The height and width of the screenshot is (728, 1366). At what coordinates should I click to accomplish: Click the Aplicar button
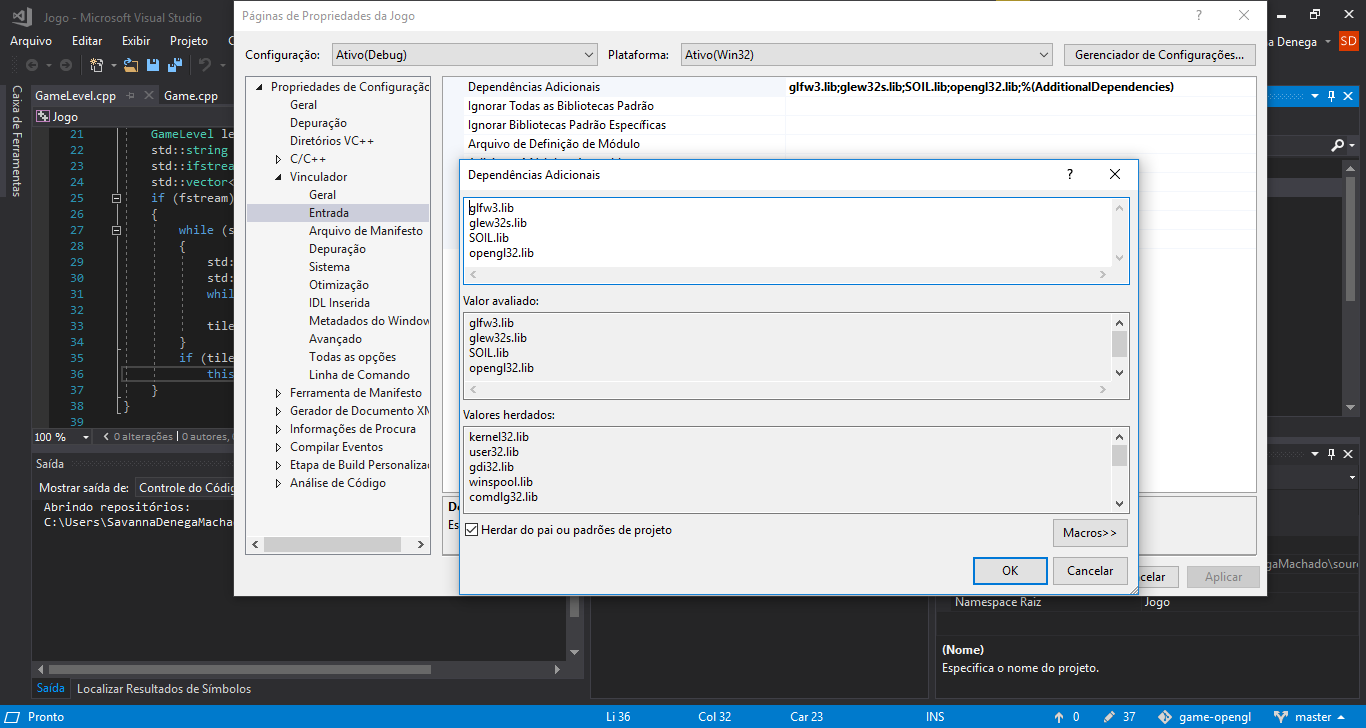pos(1224,577)
